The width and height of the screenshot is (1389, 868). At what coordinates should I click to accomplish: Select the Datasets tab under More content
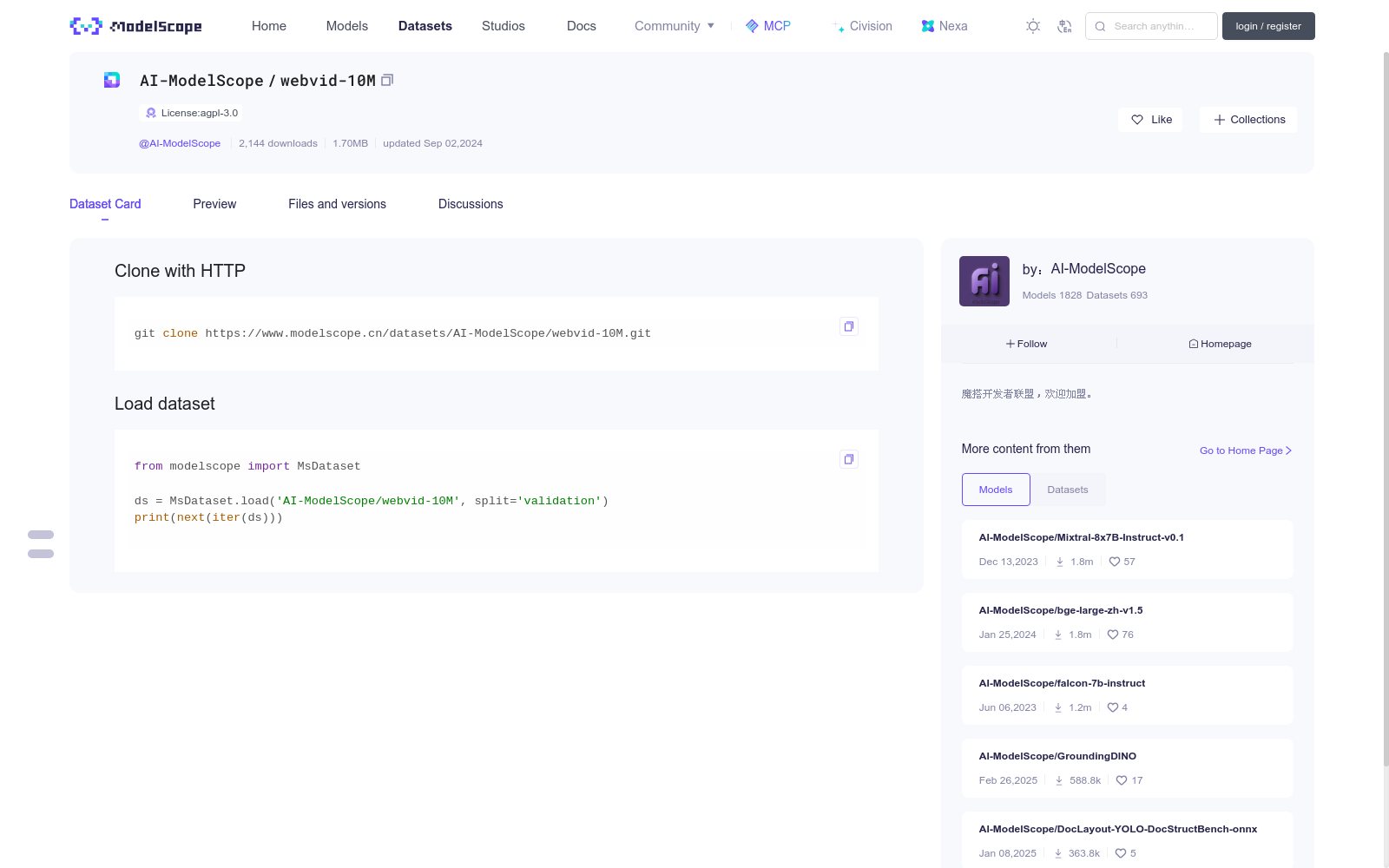1068,490
